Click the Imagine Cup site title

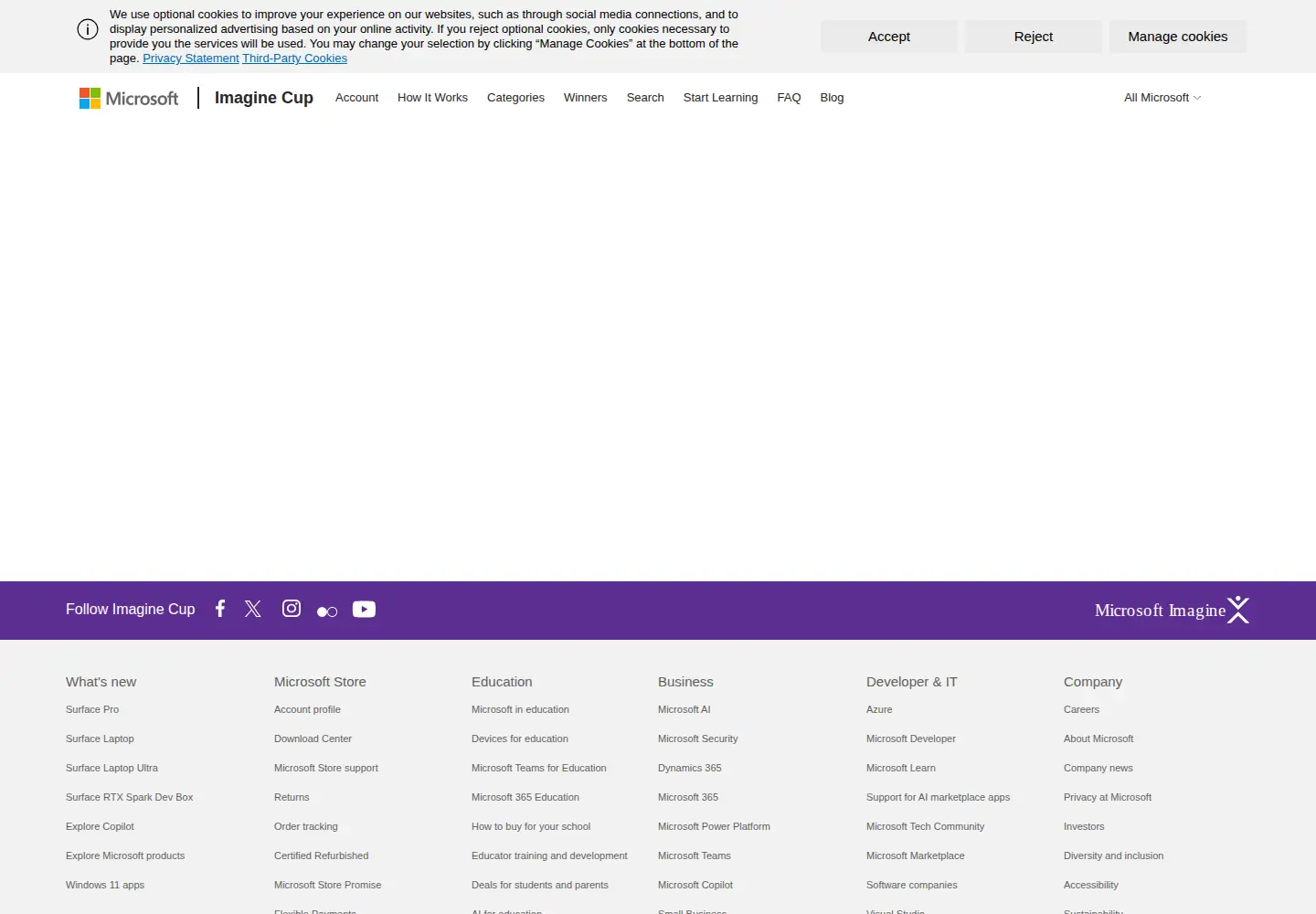click(x=264, y=98)
